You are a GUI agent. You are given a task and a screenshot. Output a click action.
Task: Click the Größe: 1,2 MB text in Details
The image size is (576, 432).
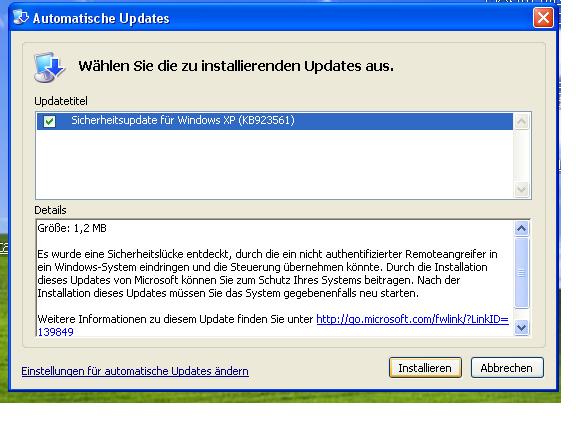point(72,228)
